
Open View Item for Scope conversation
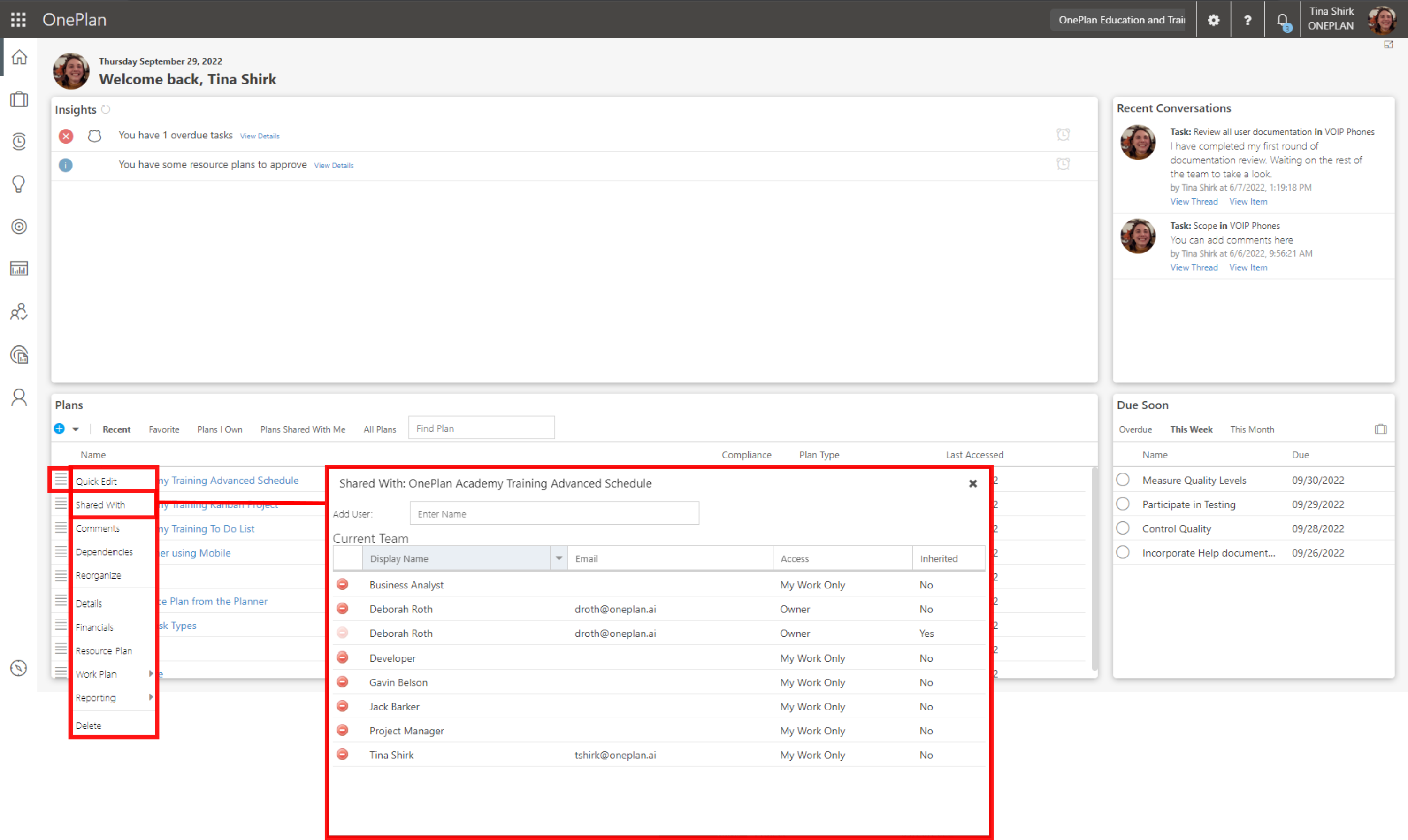tap(1248, 268)
